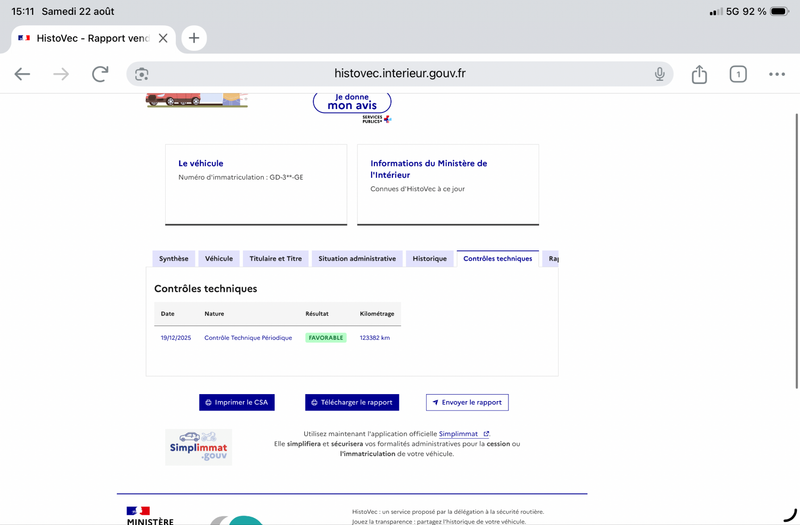The width and height of the screenshot is (800, 525).
Task: Click the Nature column header
Action: (x=214, y=314)
